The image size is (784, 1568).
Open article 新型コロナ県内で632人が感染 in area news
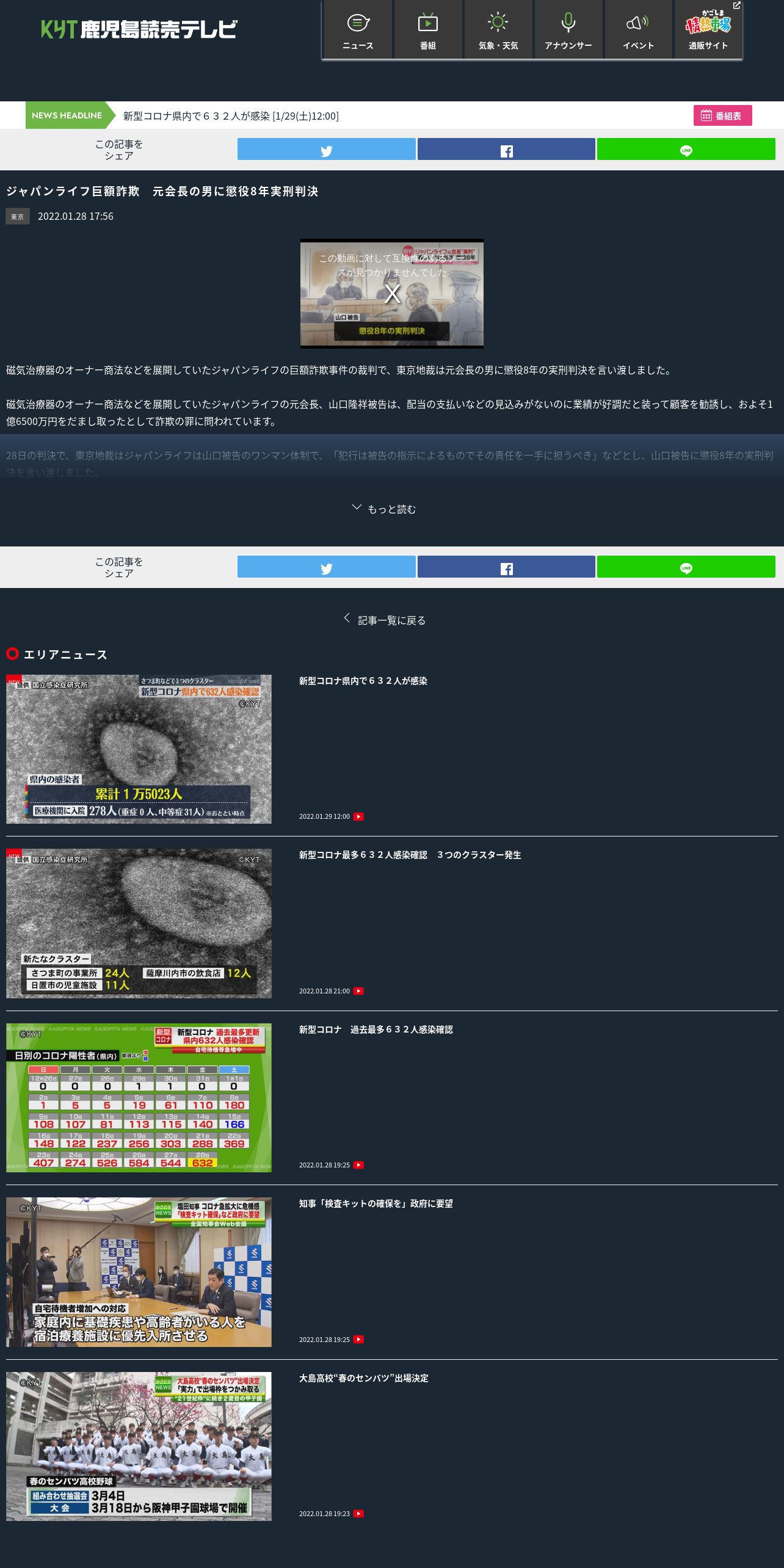[x=363, y=681]
